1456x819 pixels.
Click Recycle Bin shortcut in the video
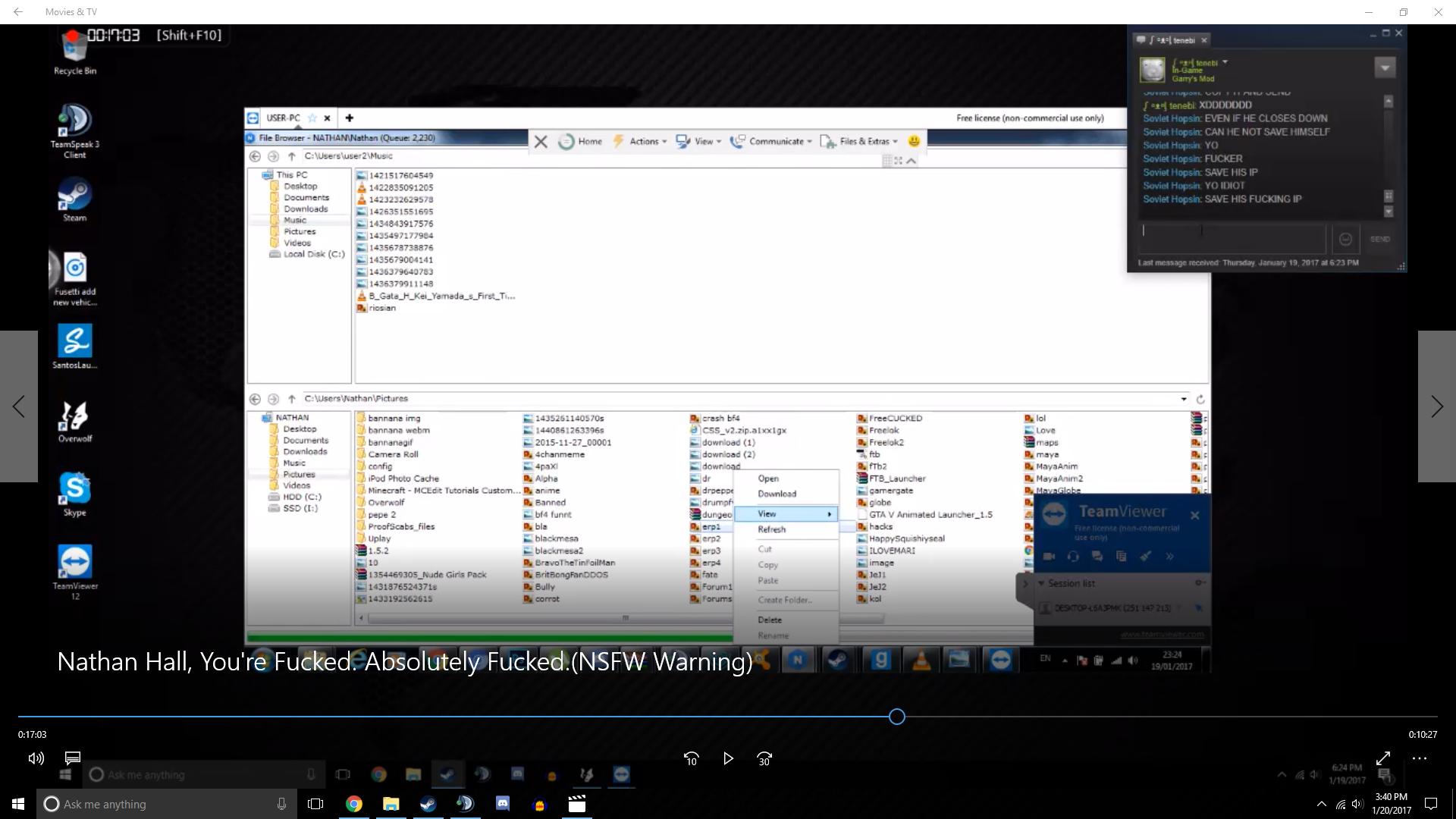pyautogui.click(x=74, y=53)
